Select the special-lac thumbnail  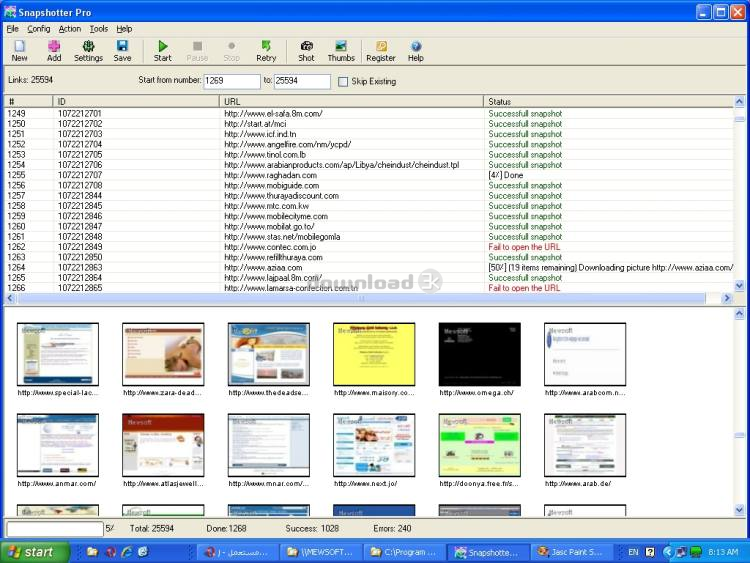pos(58,354)
